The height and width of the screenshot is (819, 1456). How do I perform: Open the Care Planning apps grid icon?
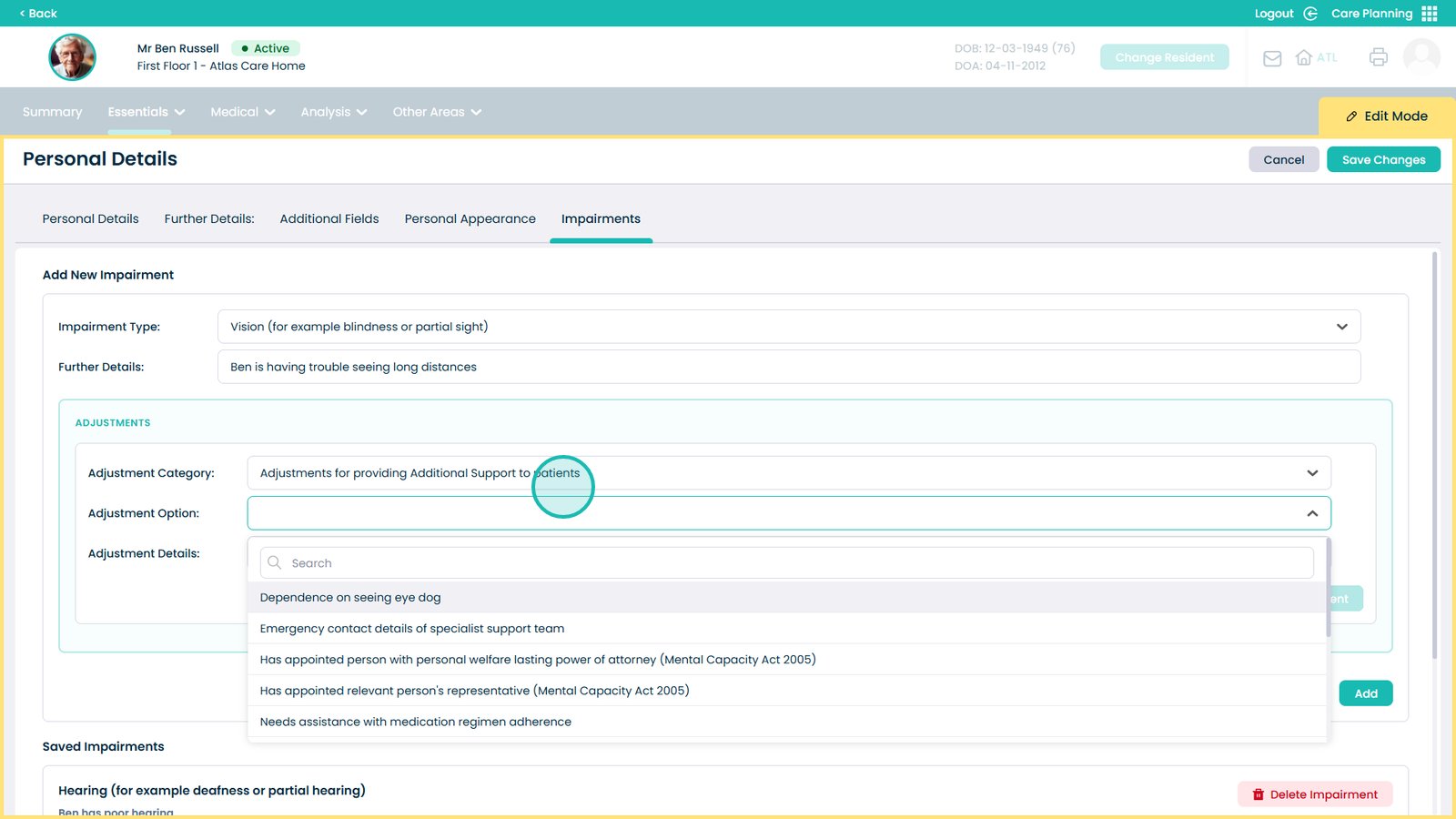click(x=1429, y=14)
